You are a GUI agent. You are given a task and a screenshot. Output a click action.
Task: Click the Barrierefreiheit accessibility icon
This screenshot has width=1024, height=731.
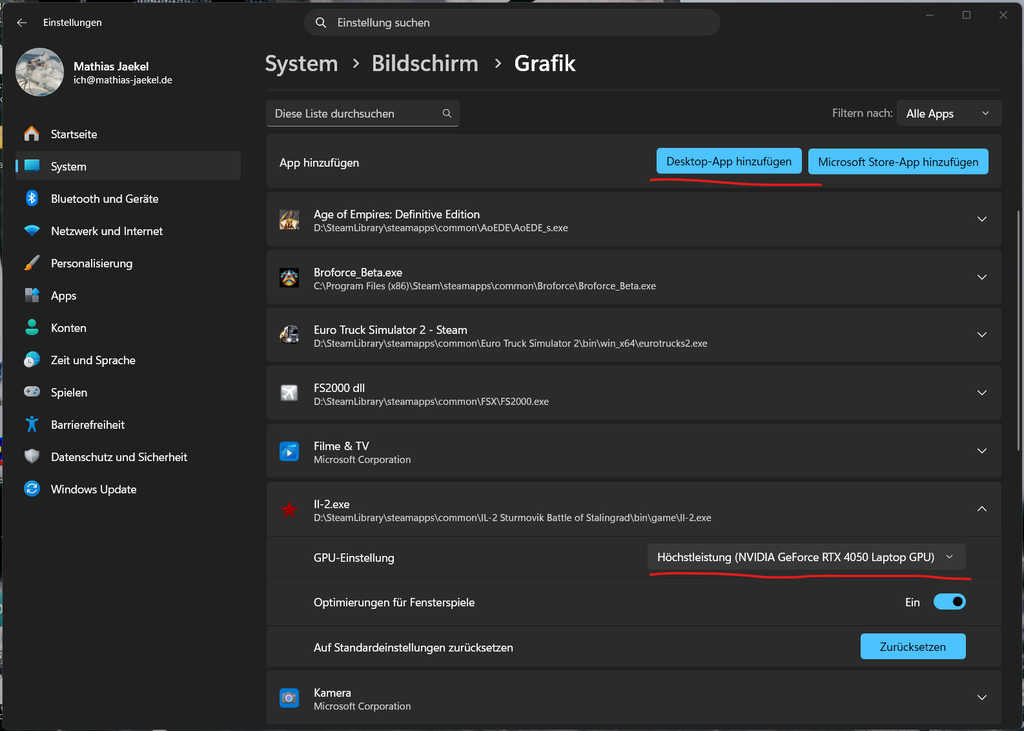point(31,424)
